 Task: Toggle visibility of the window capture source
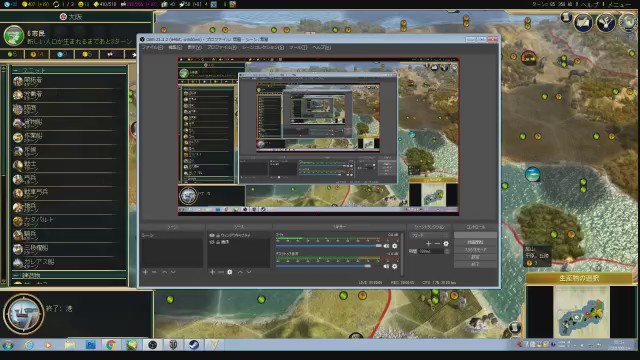211,236
